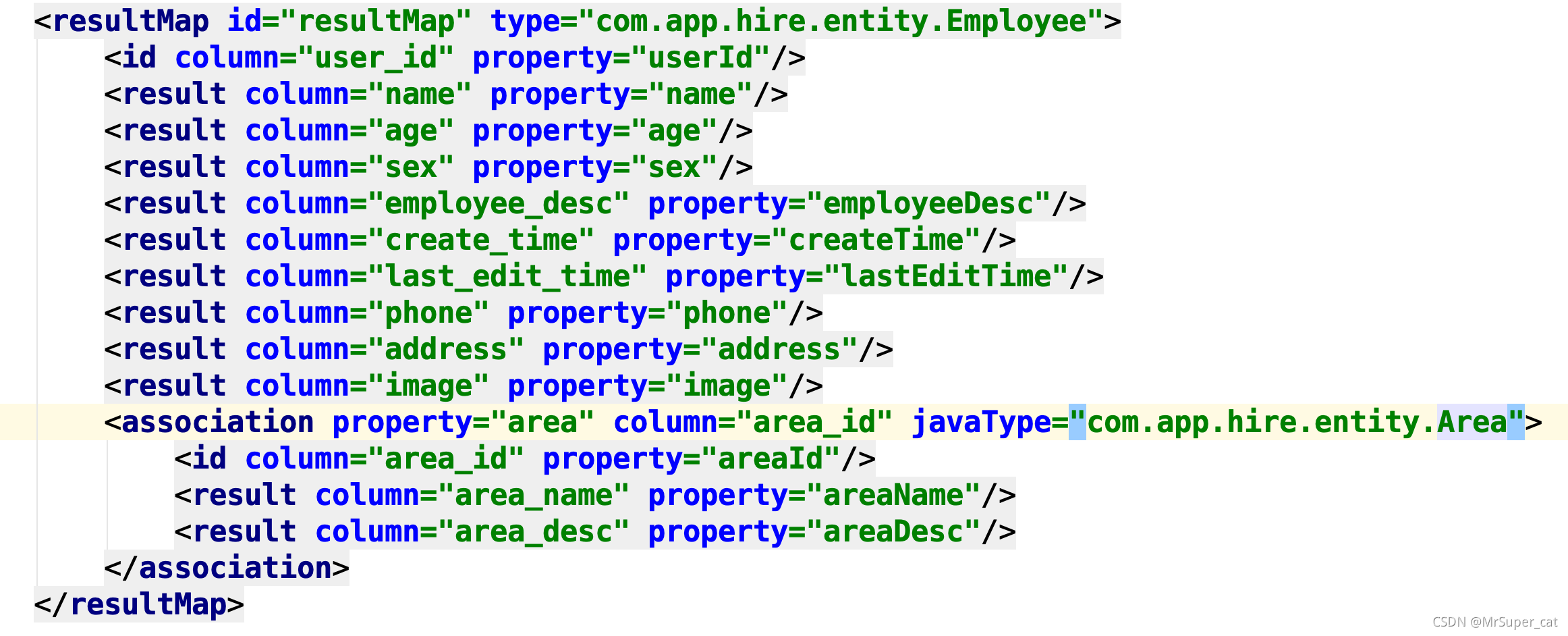Click the "lastEditTime" property value
Screen dimensions: 1568x636
pyautogui.click(x=946, y=277)
